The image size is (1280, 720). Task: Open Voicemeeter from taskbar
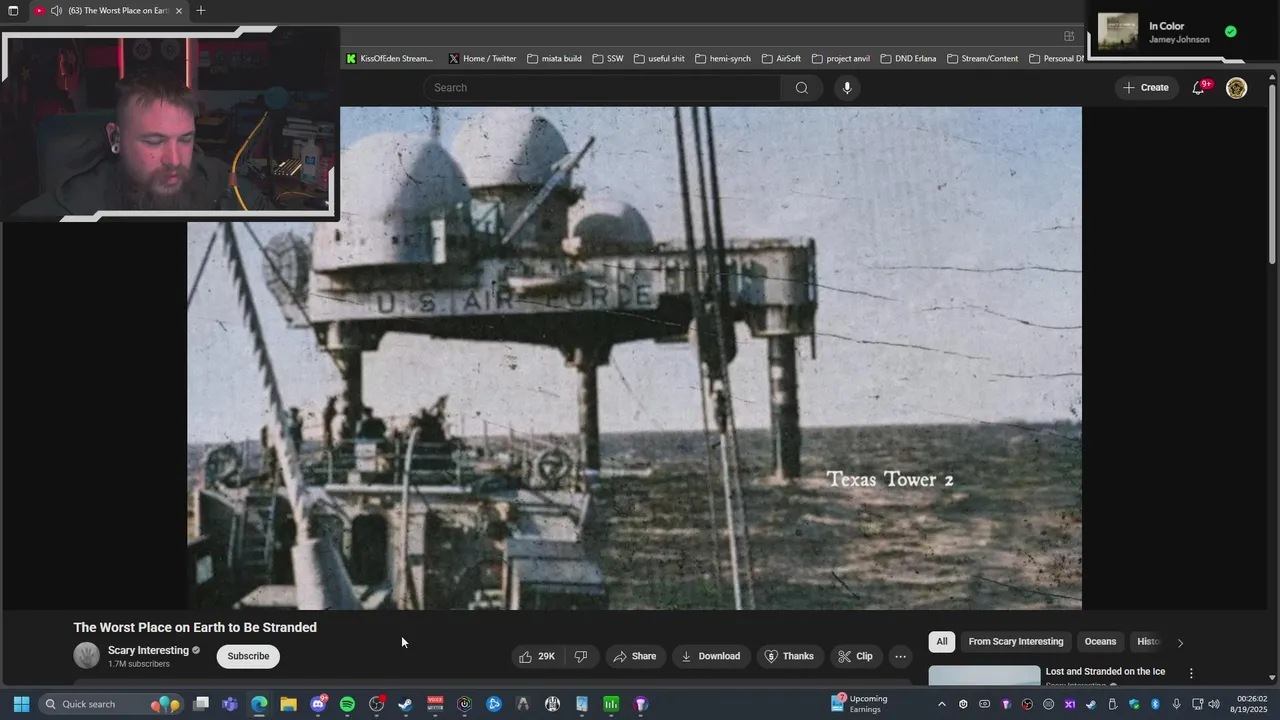pyautogui.click(x=435, y=704)
